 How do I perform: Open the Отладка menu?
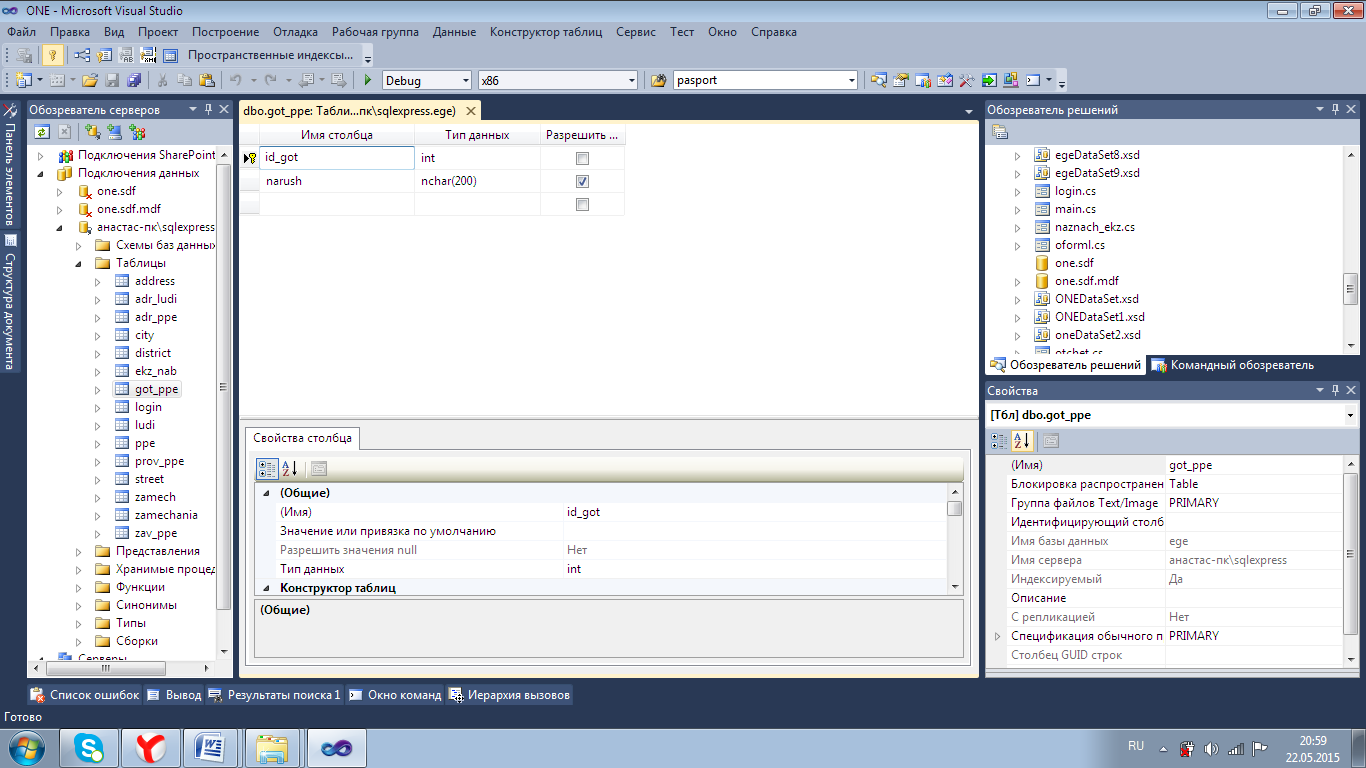[295, 32]
